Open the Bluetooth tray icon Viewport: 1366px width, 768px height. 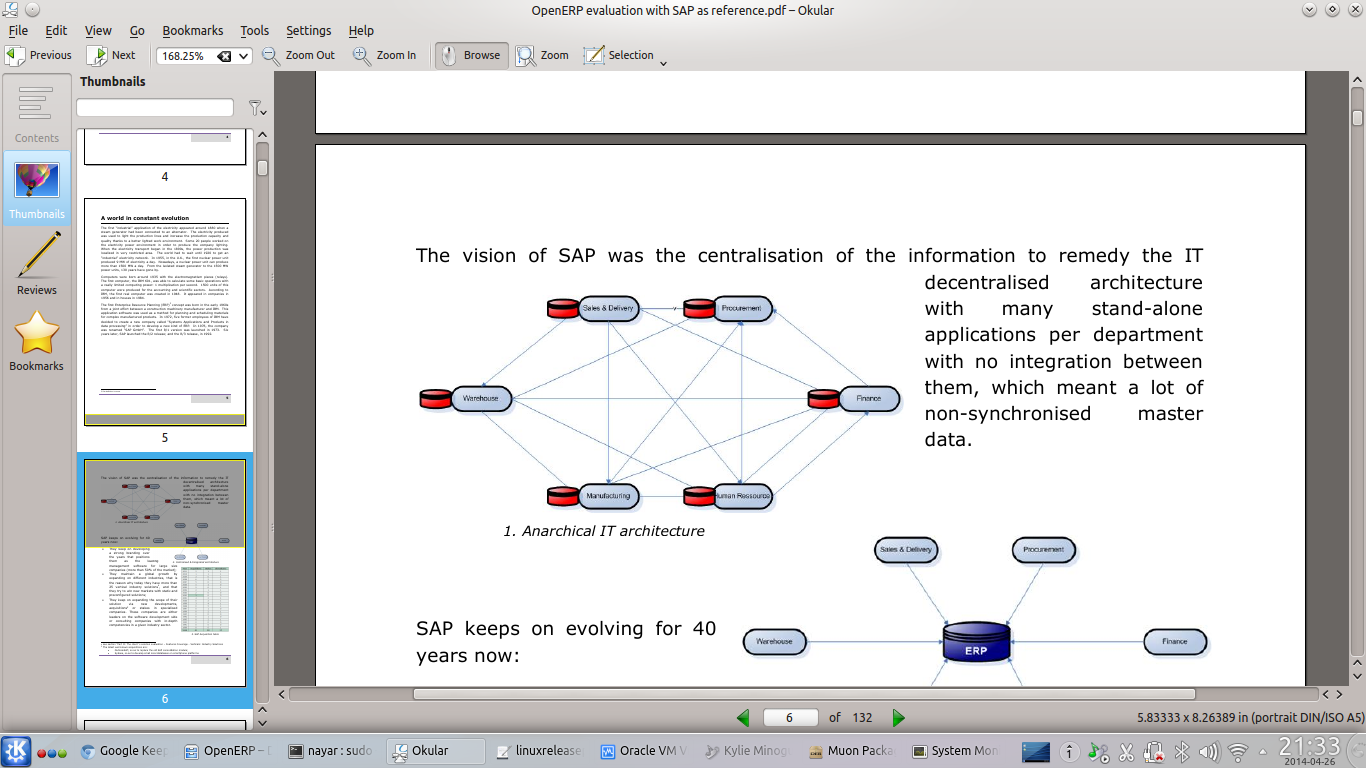click(1181, 752)
